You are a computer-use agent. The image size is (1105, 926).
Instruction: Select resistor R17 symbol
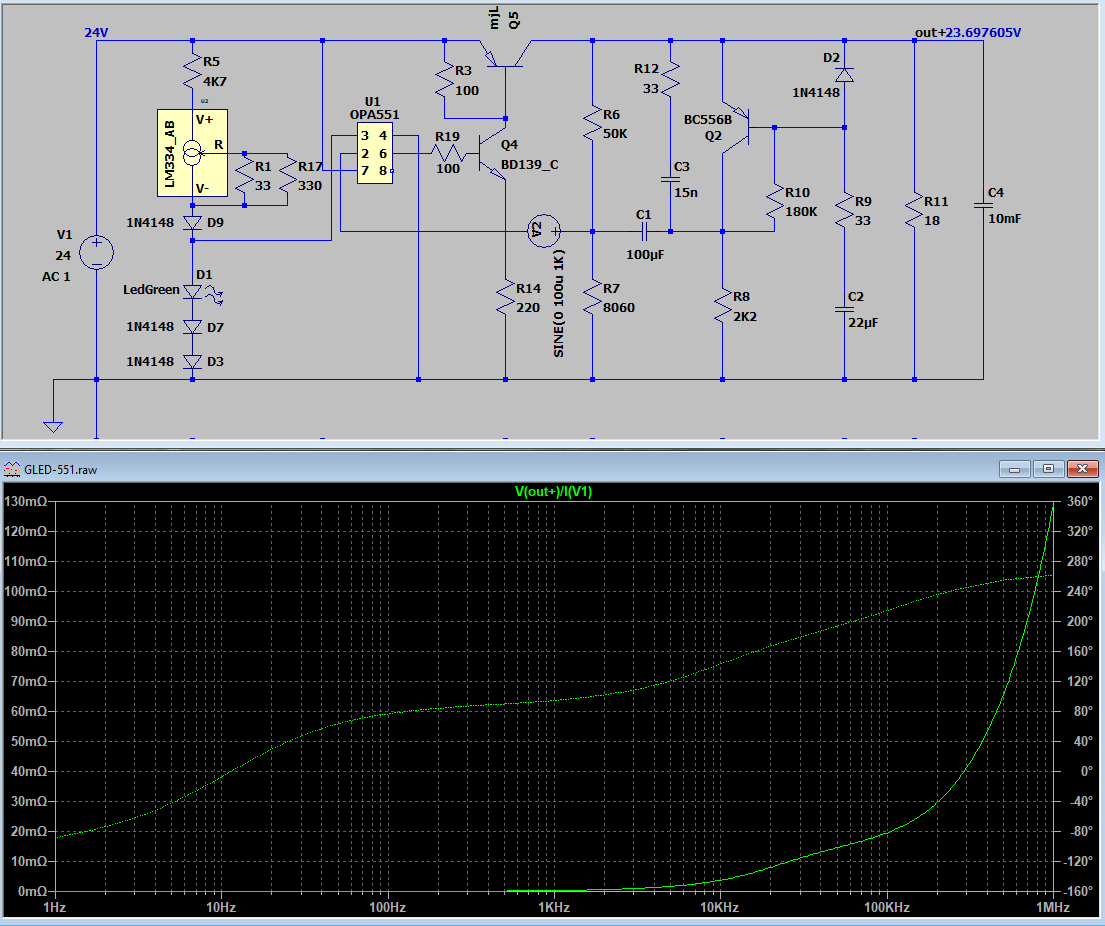pyautogui.click(x=288, y=175)
